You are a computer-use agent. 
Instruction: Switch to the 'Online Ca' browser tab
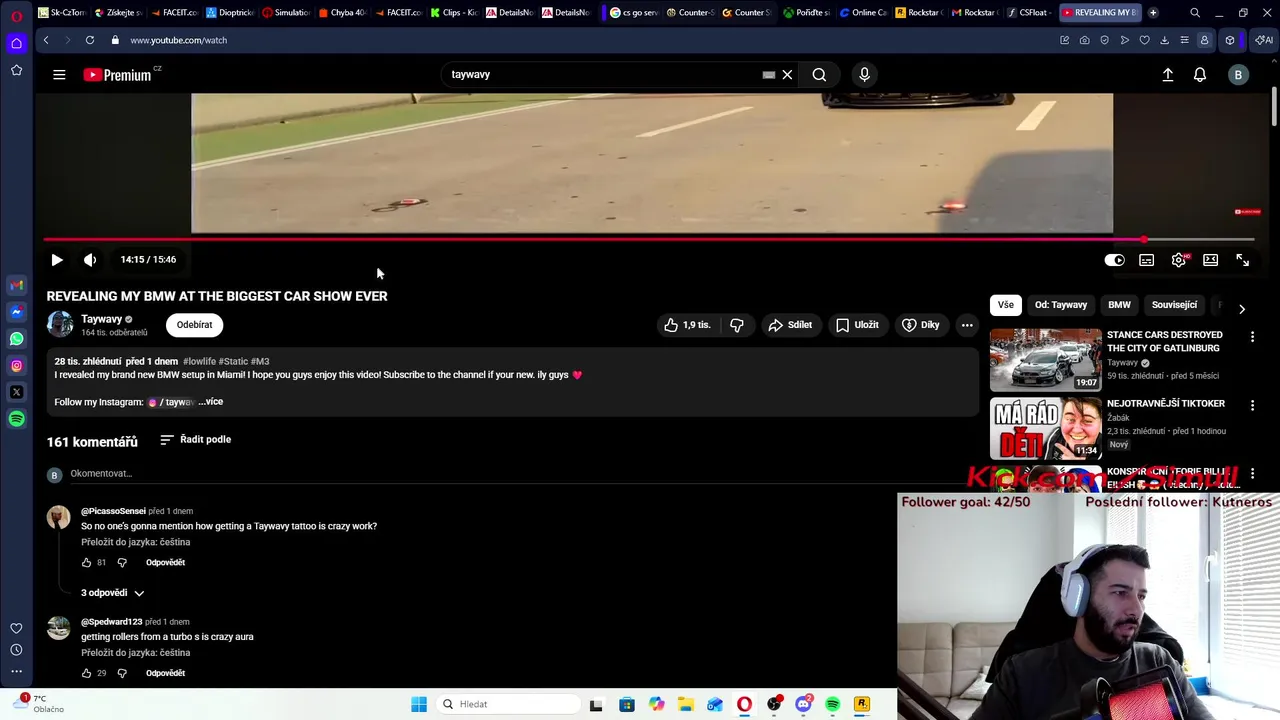863,13
